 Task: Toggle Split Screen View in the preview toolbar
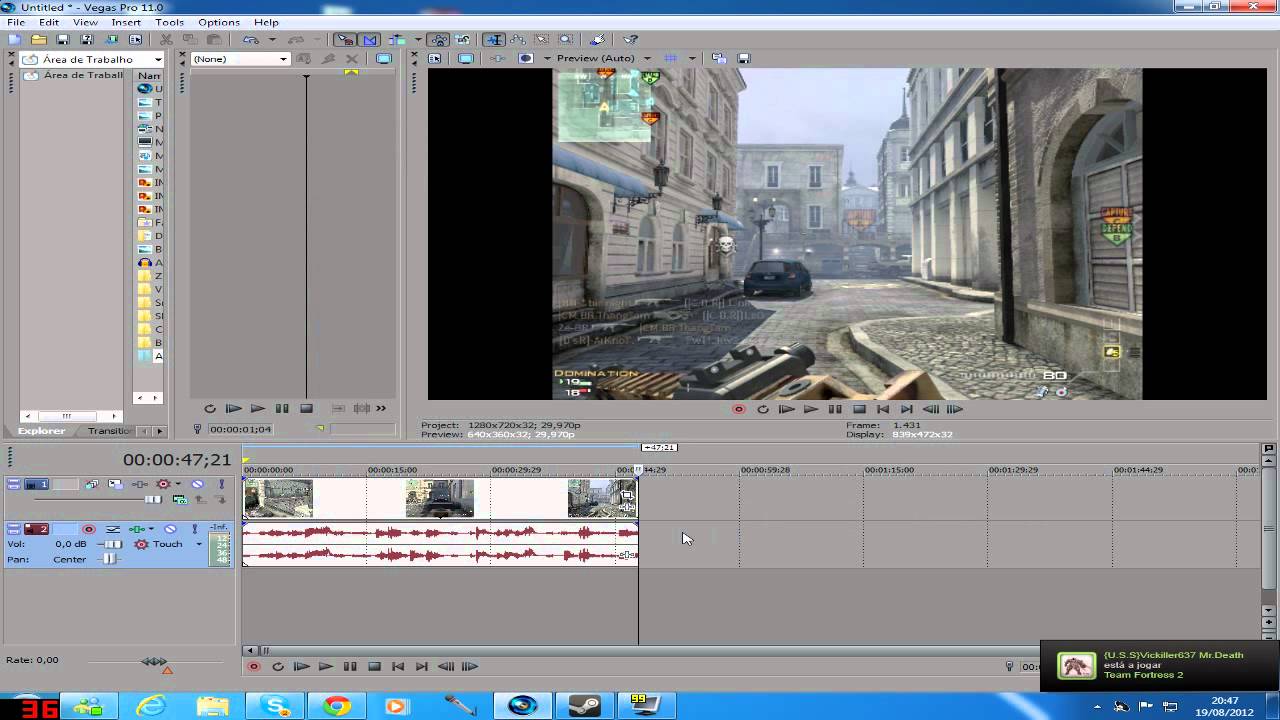(x=525, y=58)
